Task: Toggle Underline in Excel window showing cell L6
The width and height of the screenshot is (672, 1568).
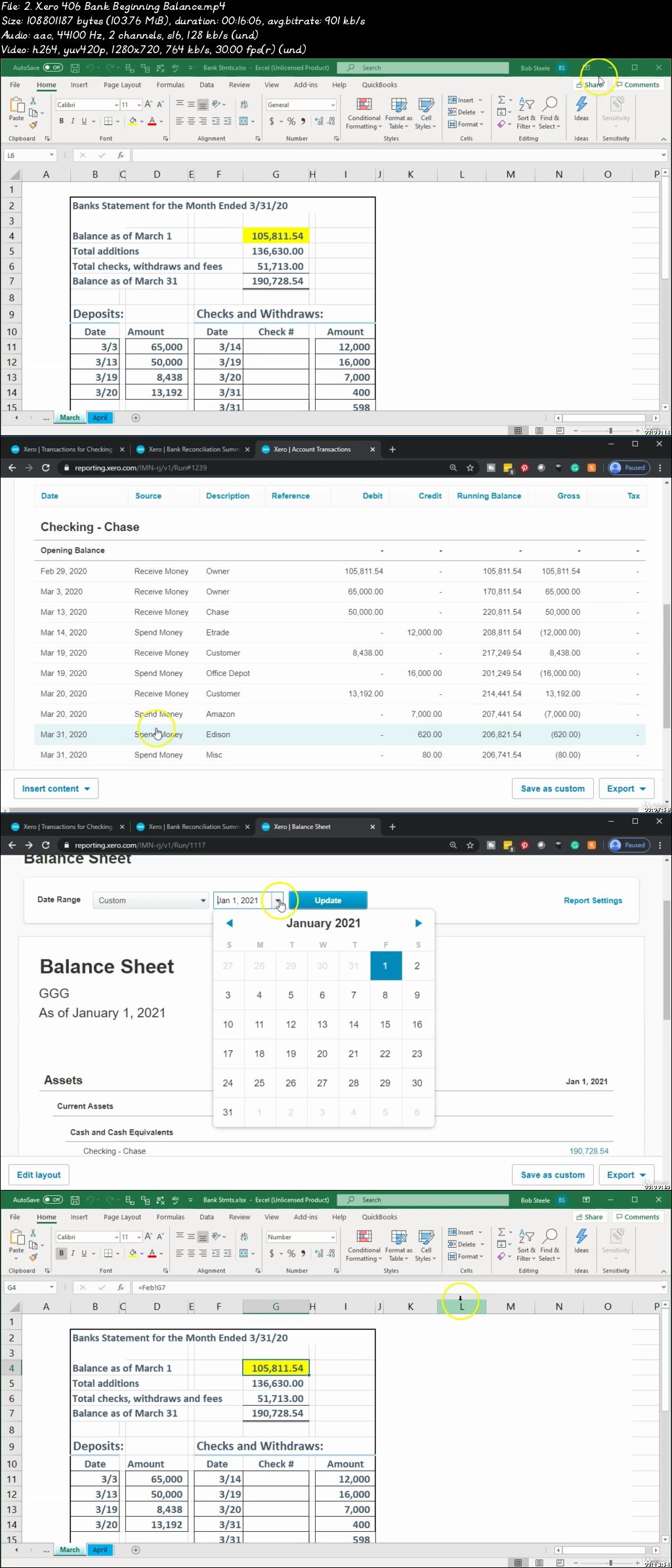Action: pyautogui.click(x=83, y=121)
